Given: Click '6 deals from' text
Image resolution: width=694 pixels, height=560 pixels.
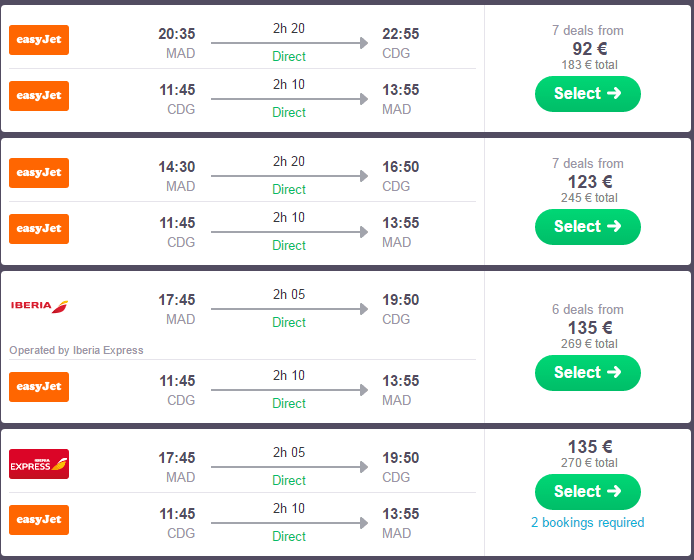Looking at the screenshot, I should pyautogui.click(x=588, y=309).
